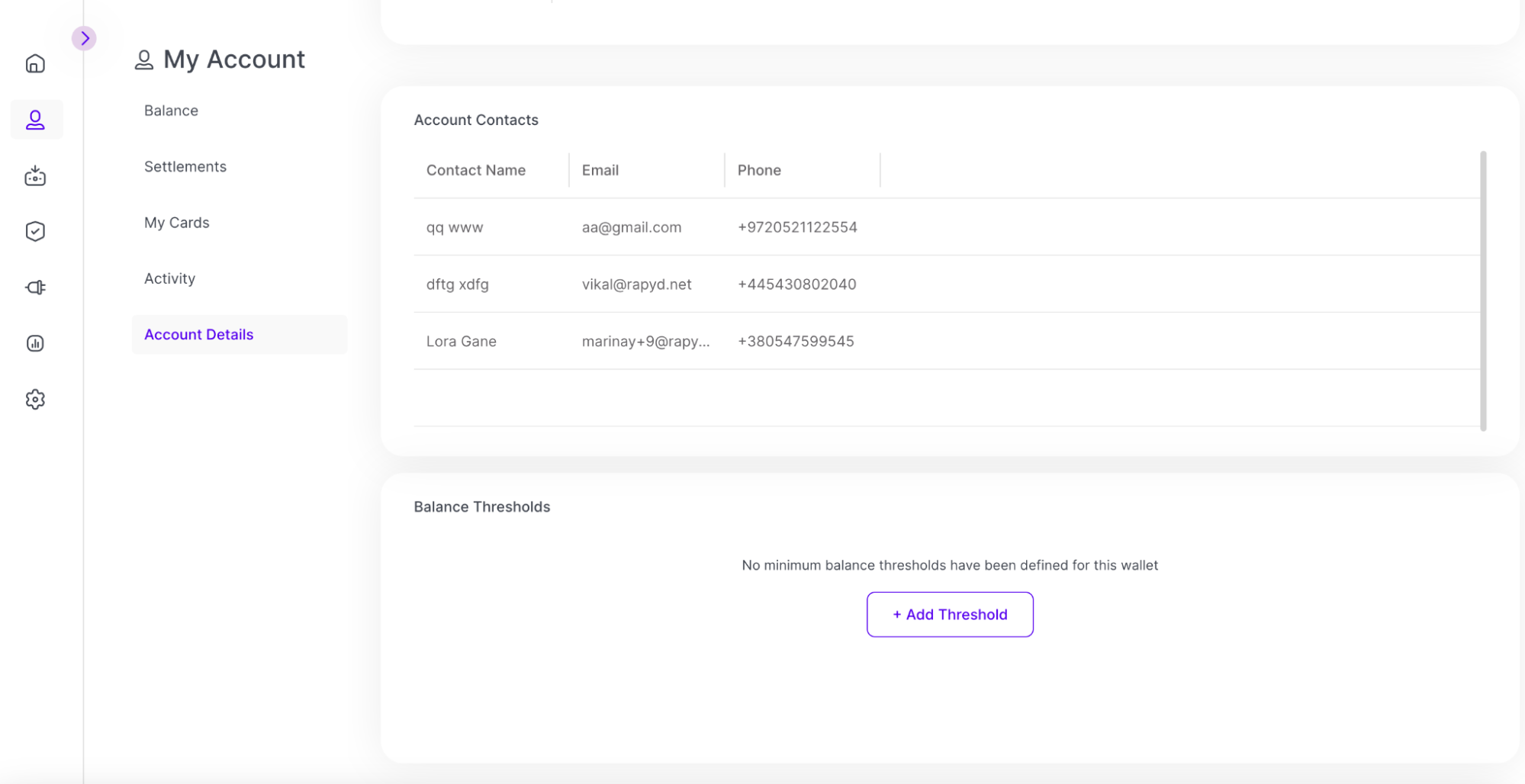Screen dimensions: 1525x784
Task: Open the collect payments wallet icon
Action: [x=35, y=176]
